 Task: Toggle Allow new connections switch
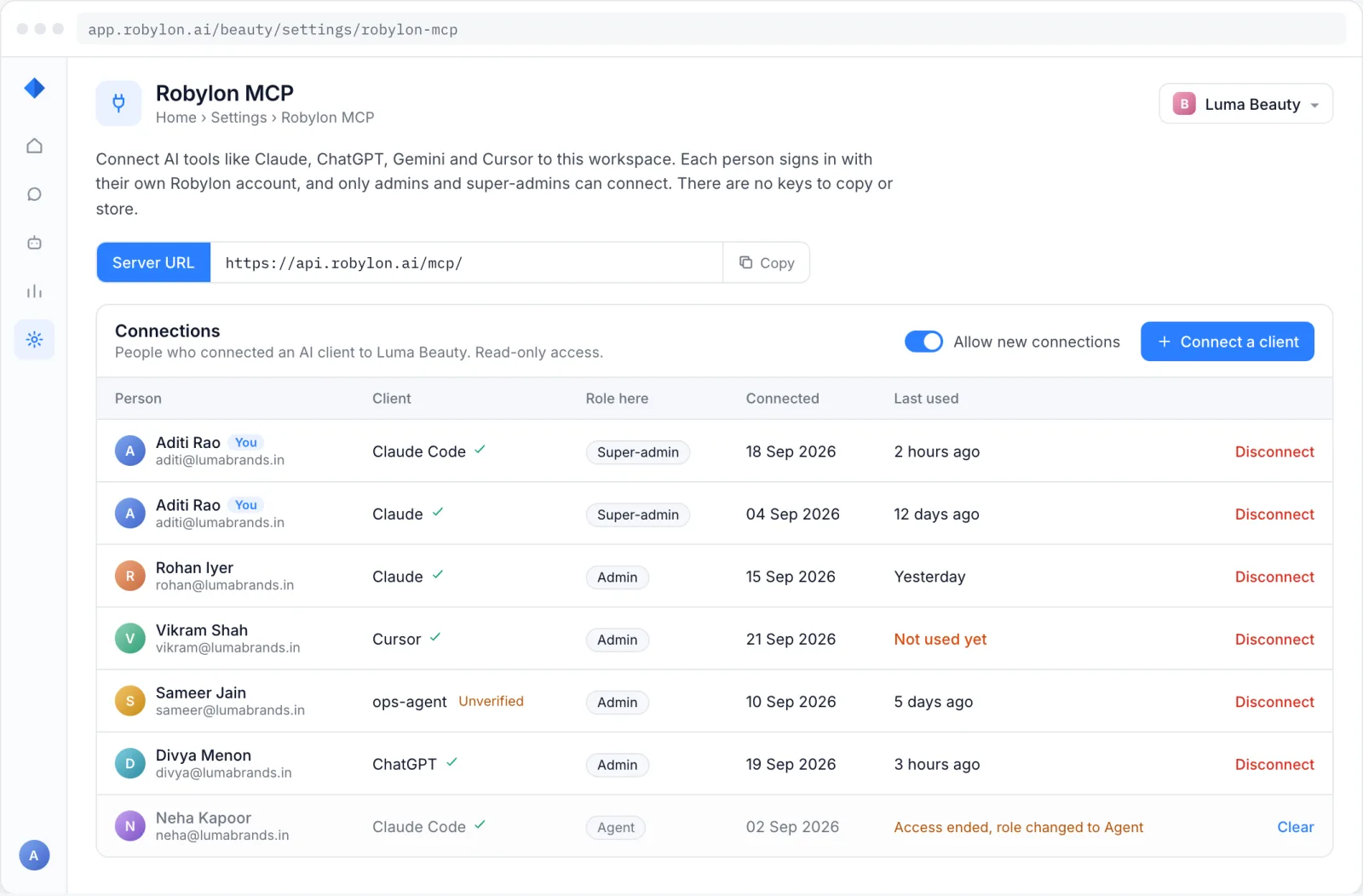[923, 342]
